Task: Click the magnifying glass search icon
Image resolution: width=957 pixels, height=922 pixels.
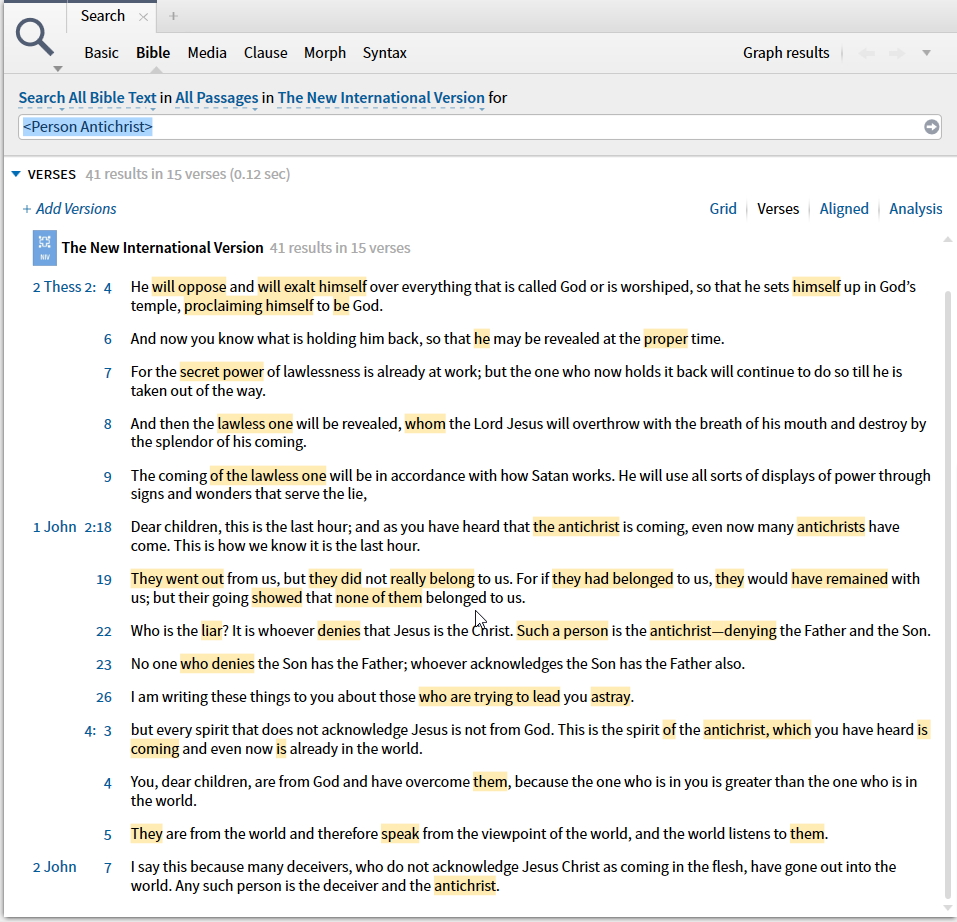Action: (35, 37)
